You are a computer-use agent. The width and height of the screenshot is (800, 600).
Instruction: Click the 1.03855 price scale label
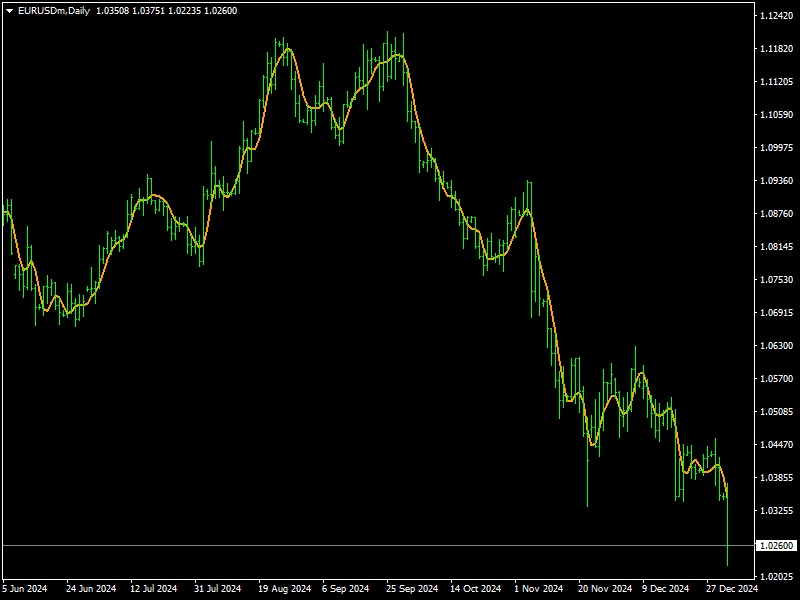[777, 478]
